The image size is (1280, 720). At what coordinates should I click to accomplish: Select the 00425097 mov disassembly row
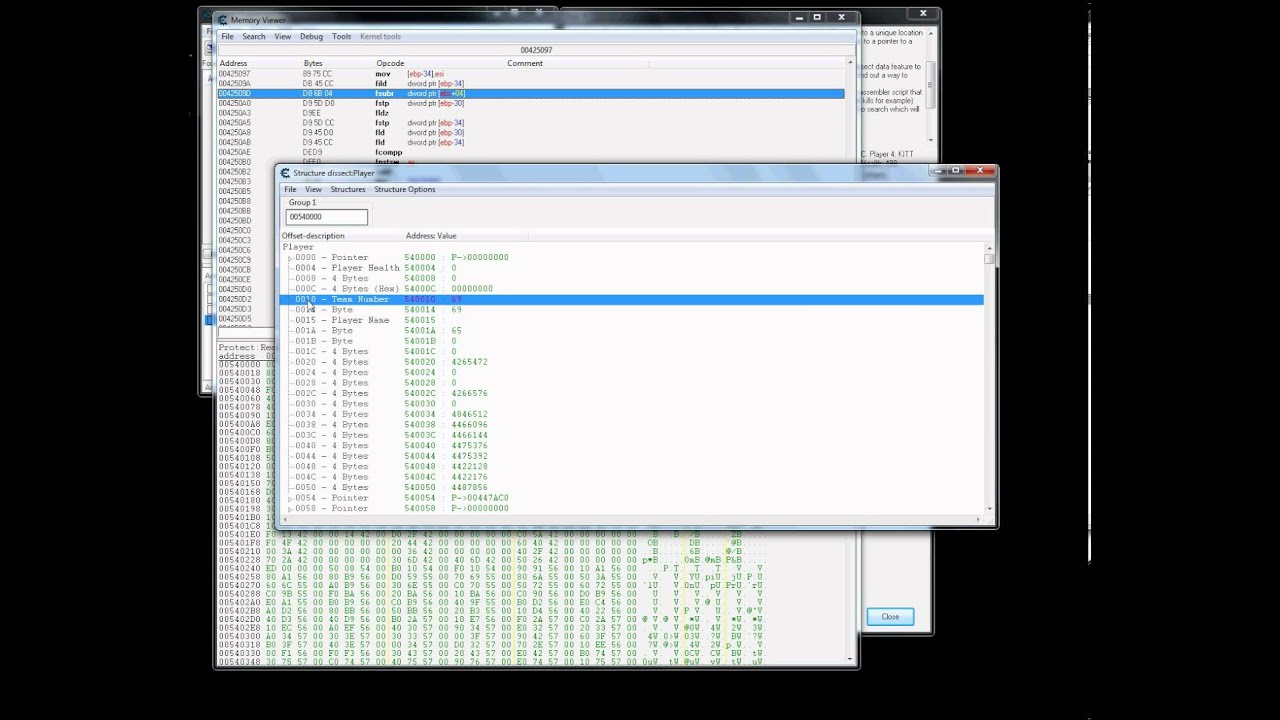[531, 74]
